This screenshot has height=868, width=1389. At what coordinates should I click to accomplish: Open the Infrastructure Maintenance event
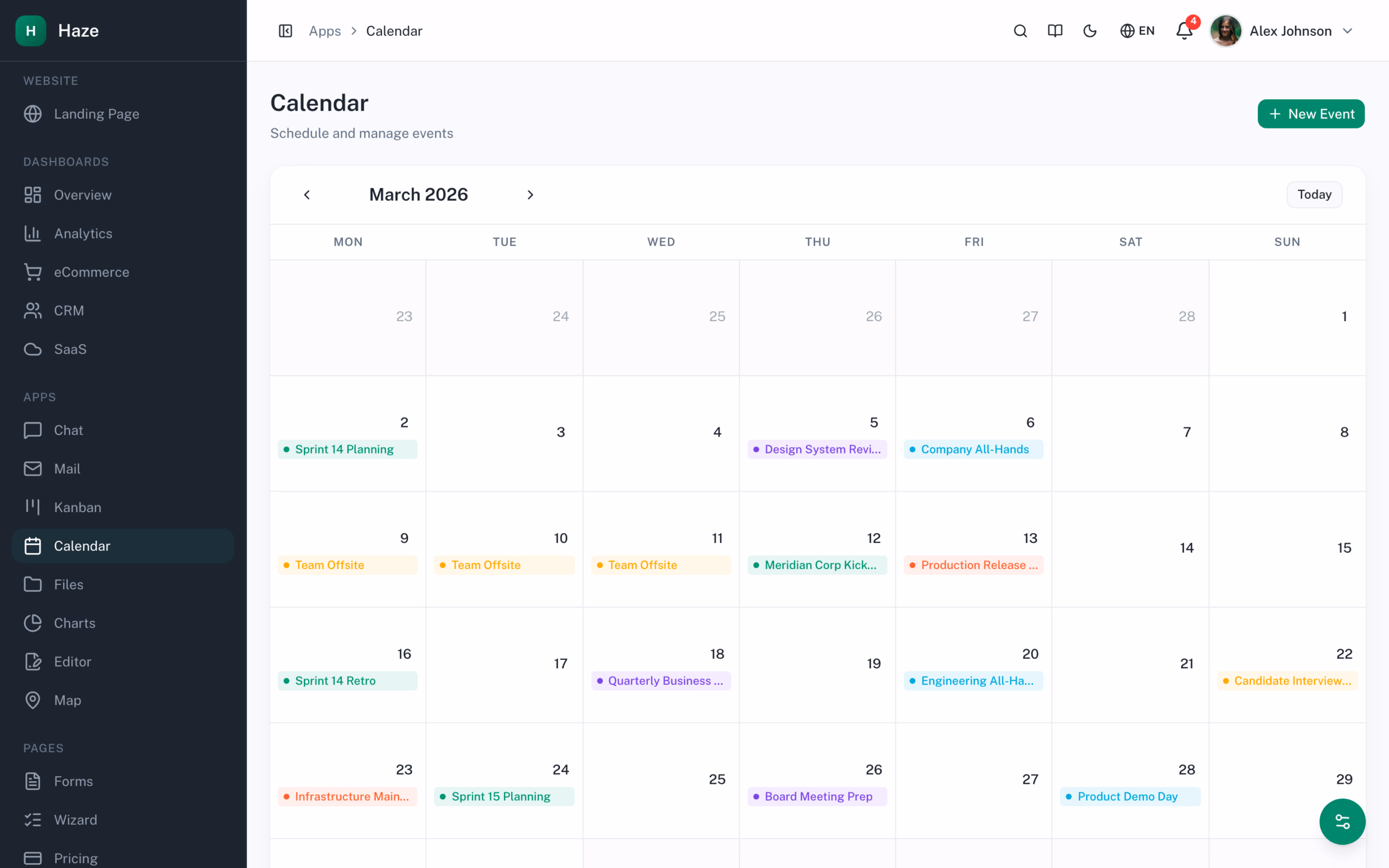pos(347,796)
